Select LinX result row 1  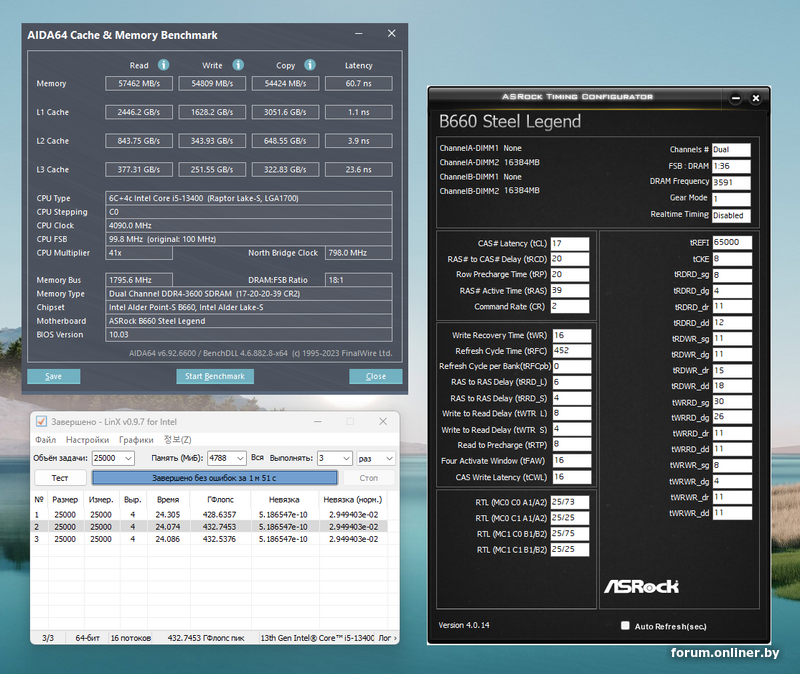[209, 514]
